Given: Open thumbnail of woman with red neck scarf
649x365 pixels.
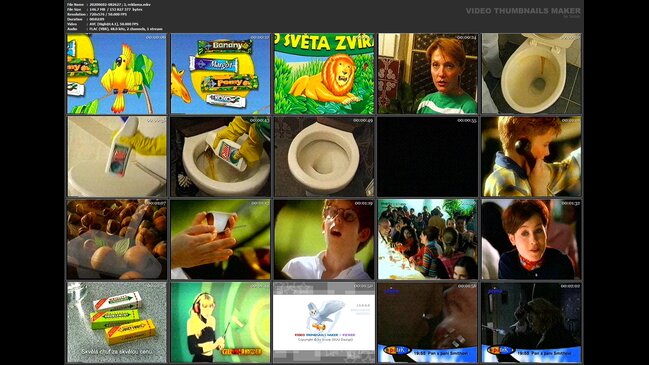Looking at the screenshot, I should (531, 240).
